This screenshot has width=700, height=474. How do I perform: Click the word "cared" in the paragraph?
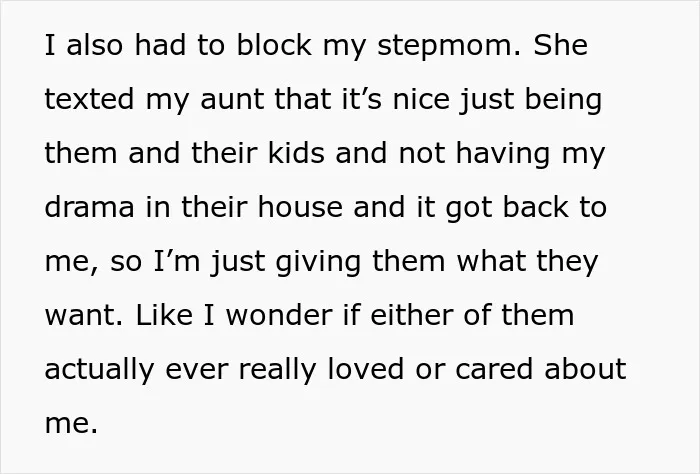pyautogui.click(x=494, y=369)
